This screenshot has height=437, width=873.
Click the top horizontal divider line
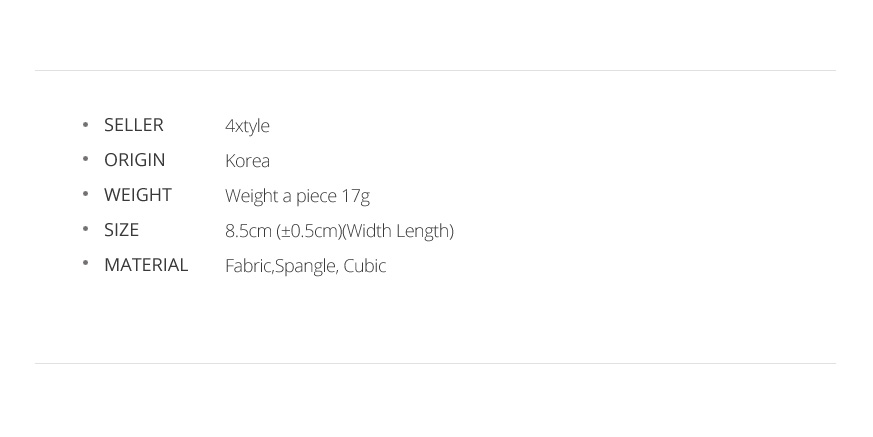pos(435,70)
